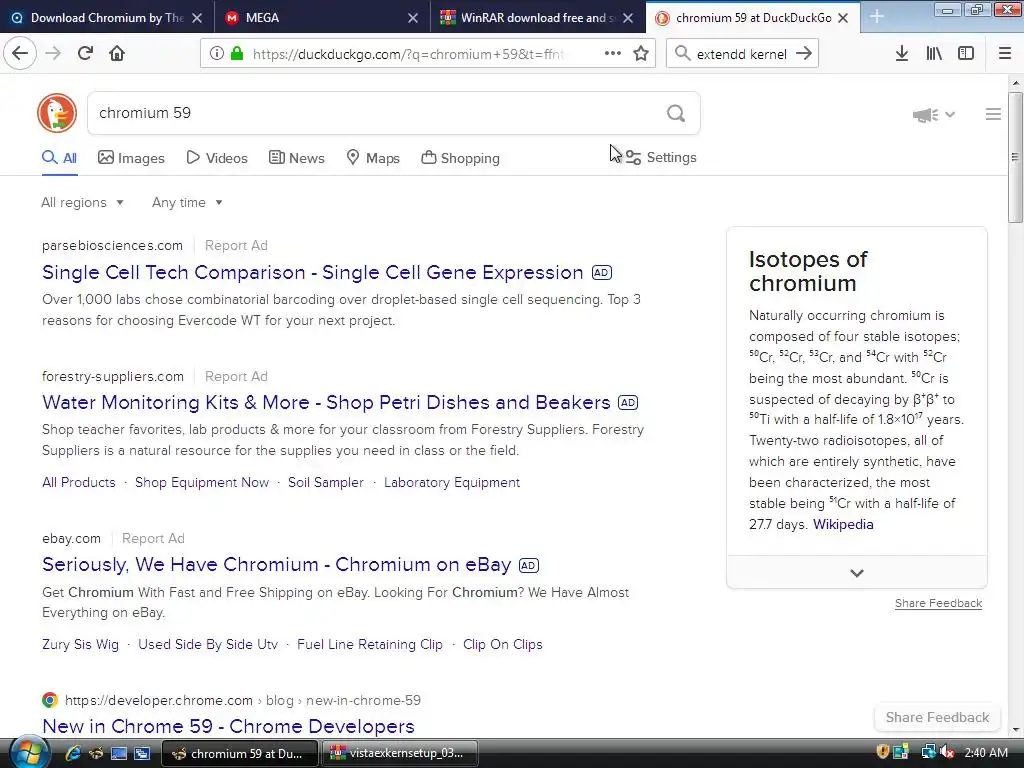1024x768 pixels.
Task: Open Zury Sis Wig sublink
Action: click(x=80, y=645)
